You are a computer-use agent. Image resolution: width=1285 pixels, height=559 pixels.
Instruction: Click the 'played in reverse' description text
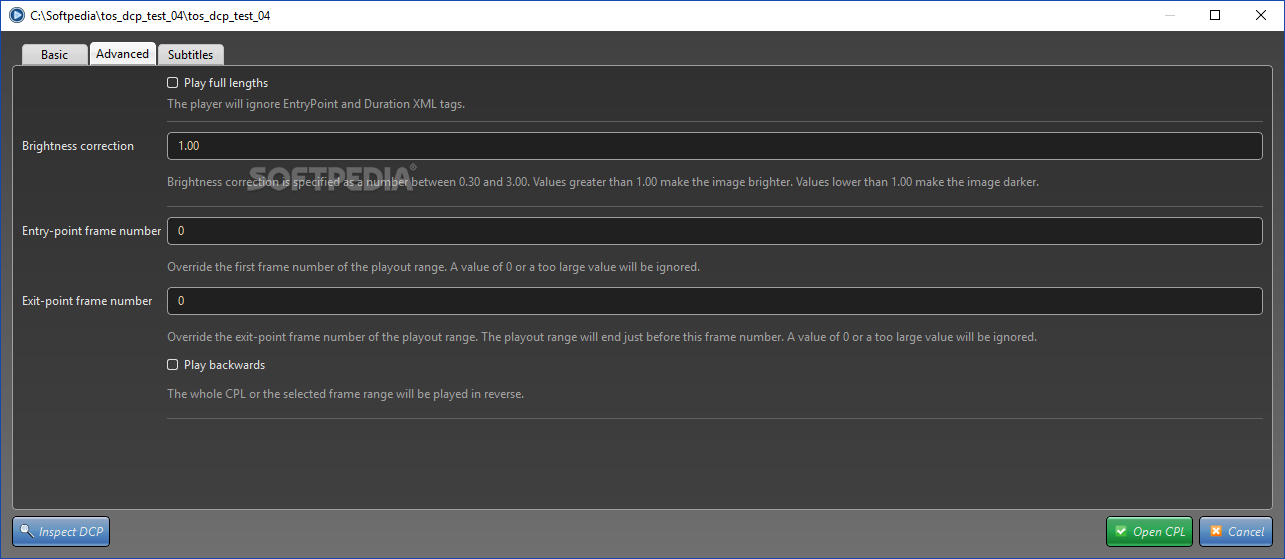[346, 394]
